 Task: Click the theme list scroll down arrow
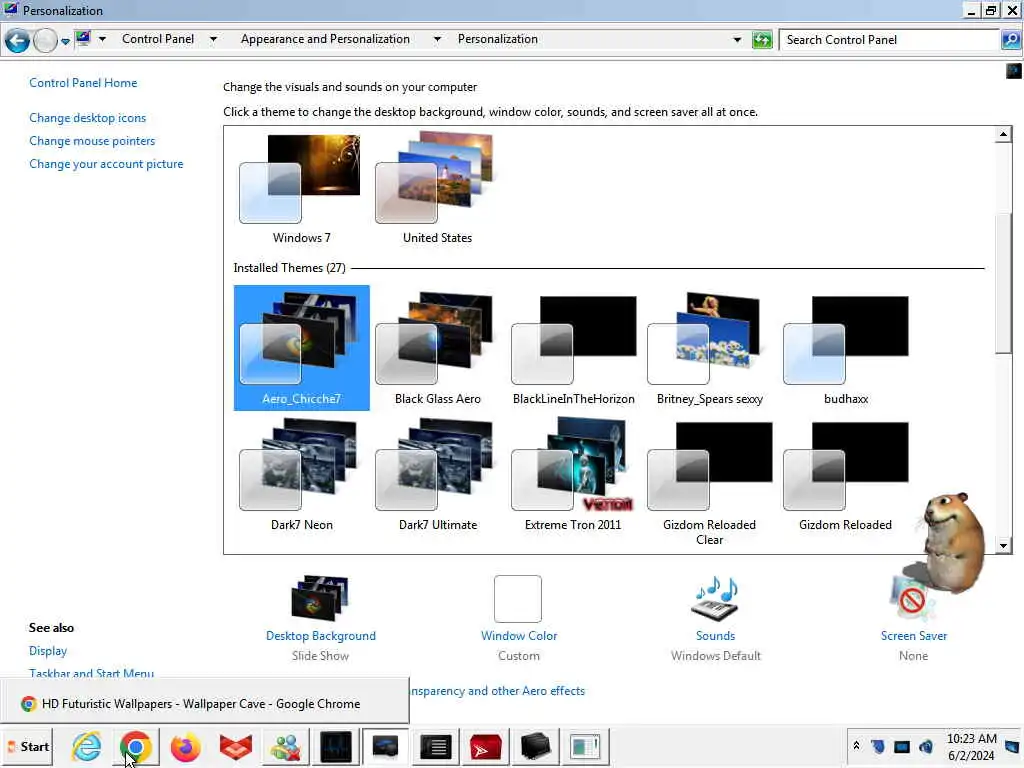[1003, 545]
